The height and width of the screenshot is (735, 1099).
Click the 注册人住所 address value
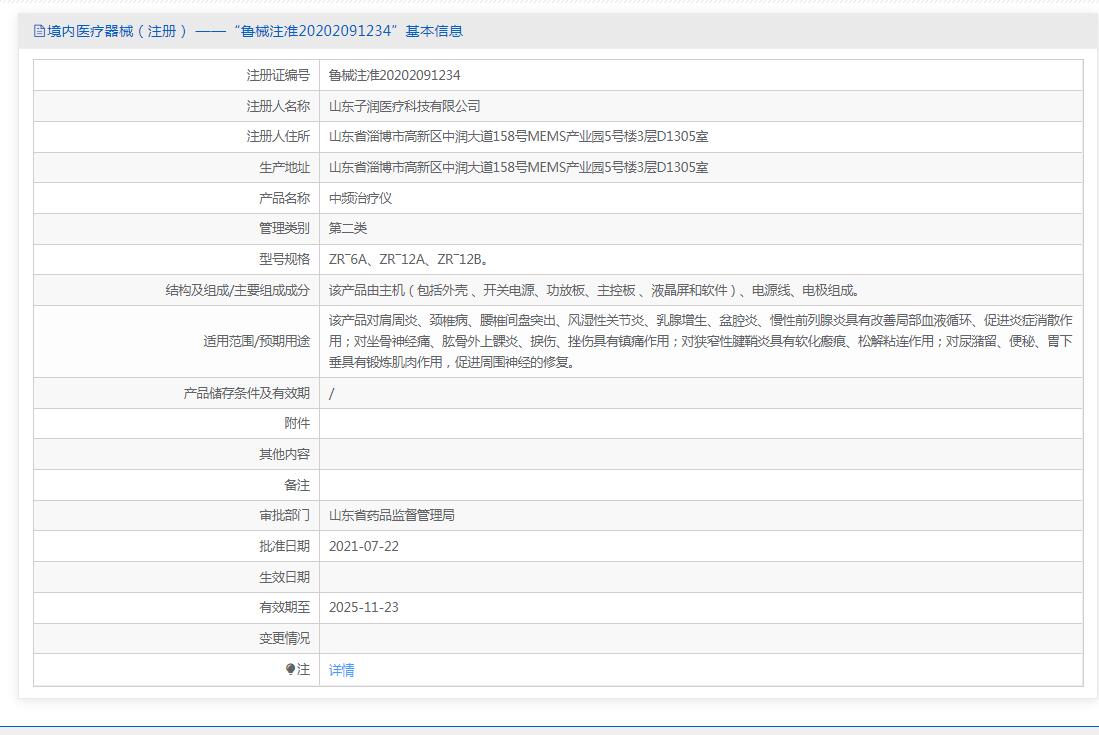518,137
